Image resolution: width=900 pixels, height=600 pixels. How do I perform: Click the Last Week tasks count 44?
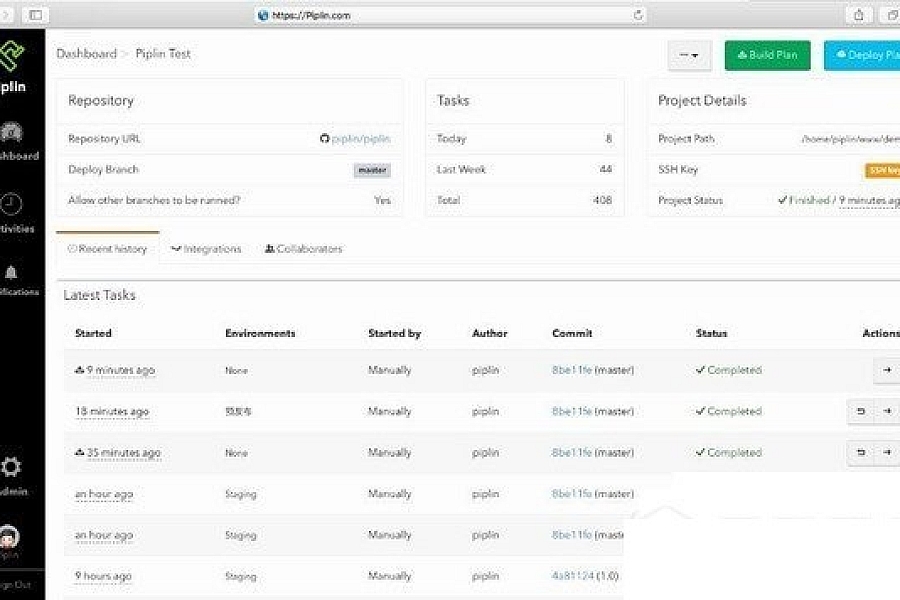click(x=606, y=169)
